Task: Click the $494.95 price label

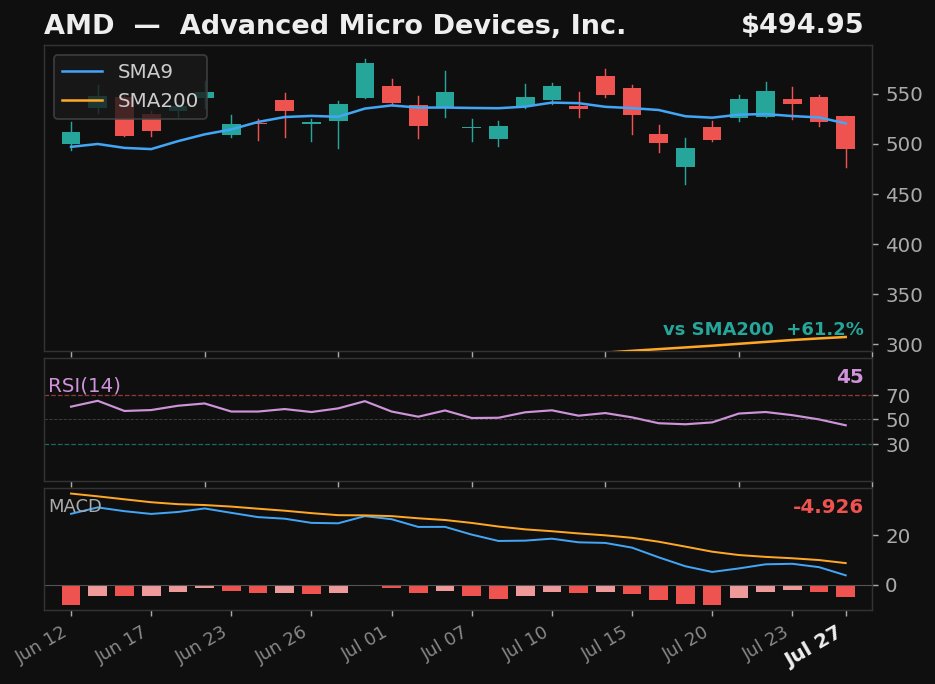Action: click(801, 24)
